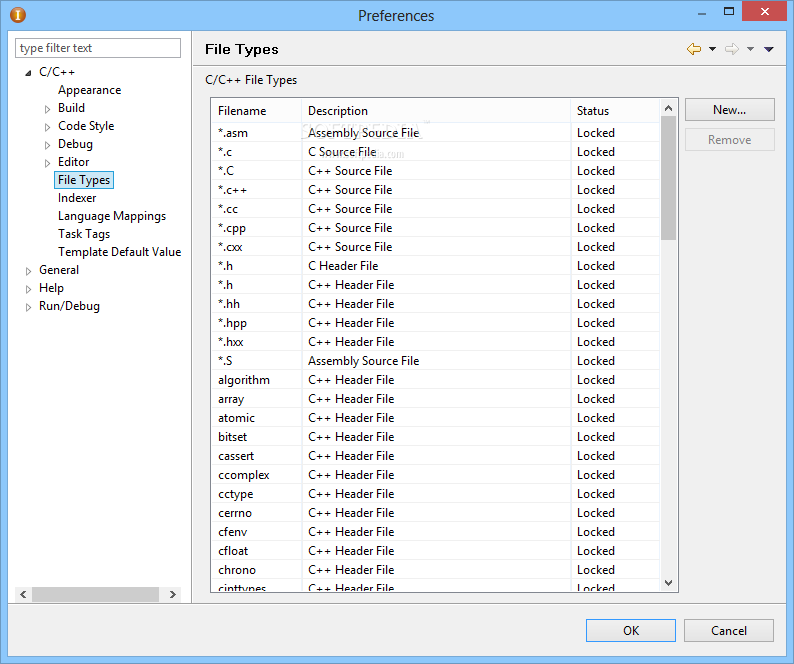
Task: Confirm with the OK button
Action: click(x=631, y=630)
